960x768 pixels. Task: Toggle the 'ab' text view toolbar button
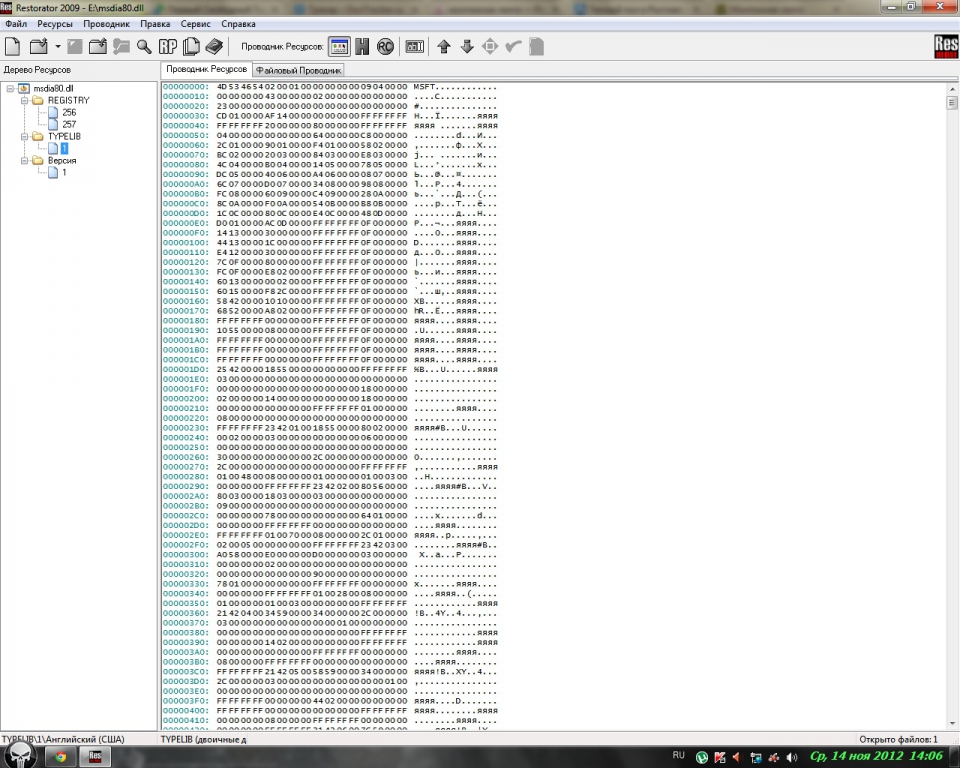(x=414, y=46)
